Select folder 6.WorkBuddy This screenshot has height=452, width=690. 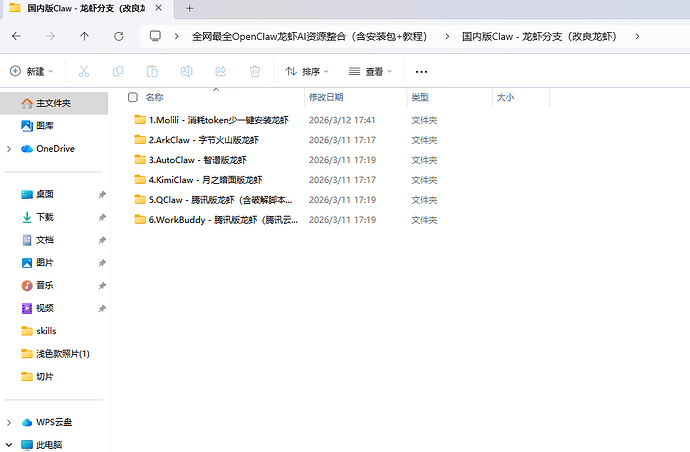(223, 220)
